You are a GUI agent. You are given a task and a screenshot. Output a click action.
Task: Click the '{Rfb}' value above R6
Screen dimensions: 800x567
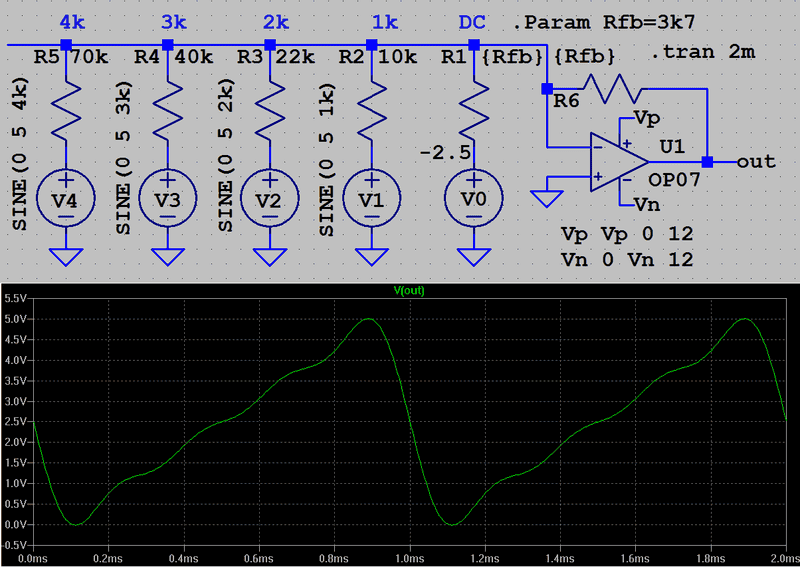coord(584,56)
